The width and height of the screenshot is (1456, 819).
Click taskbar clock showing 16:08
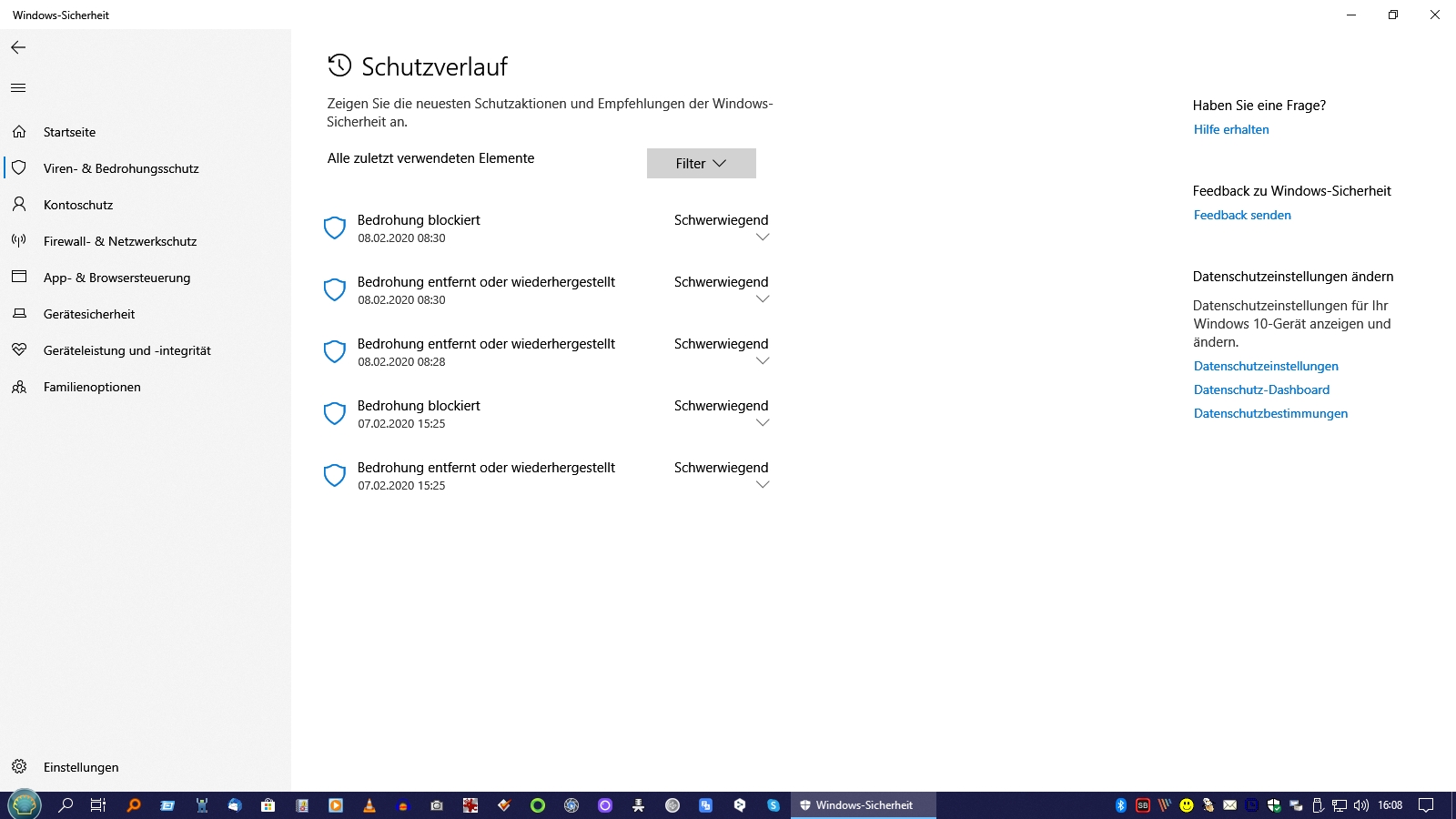pos(1390,805)
